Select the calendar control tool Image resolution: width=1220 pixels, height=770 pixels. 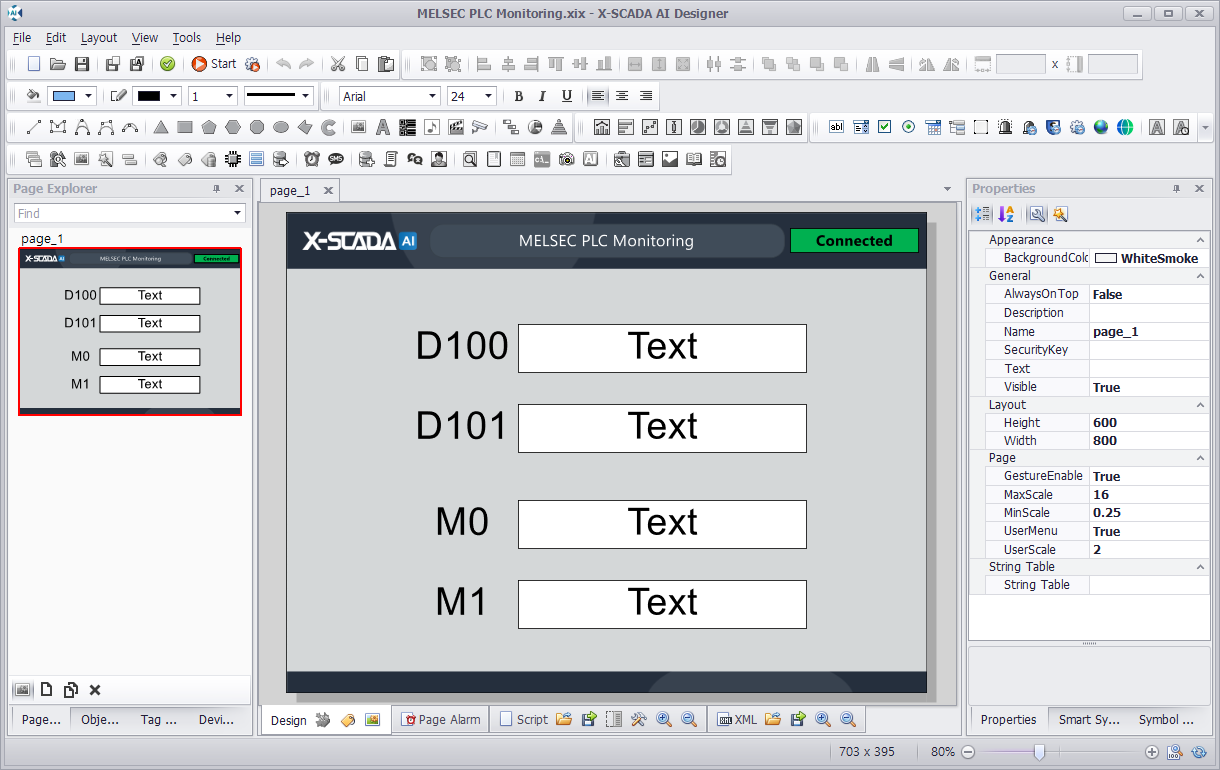tap(933, 127)
